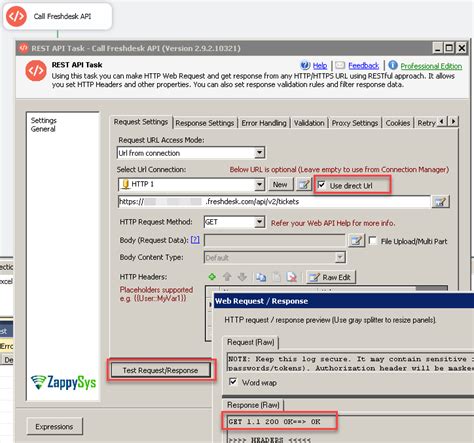Minimize the REST API Task window

[438, 48]
